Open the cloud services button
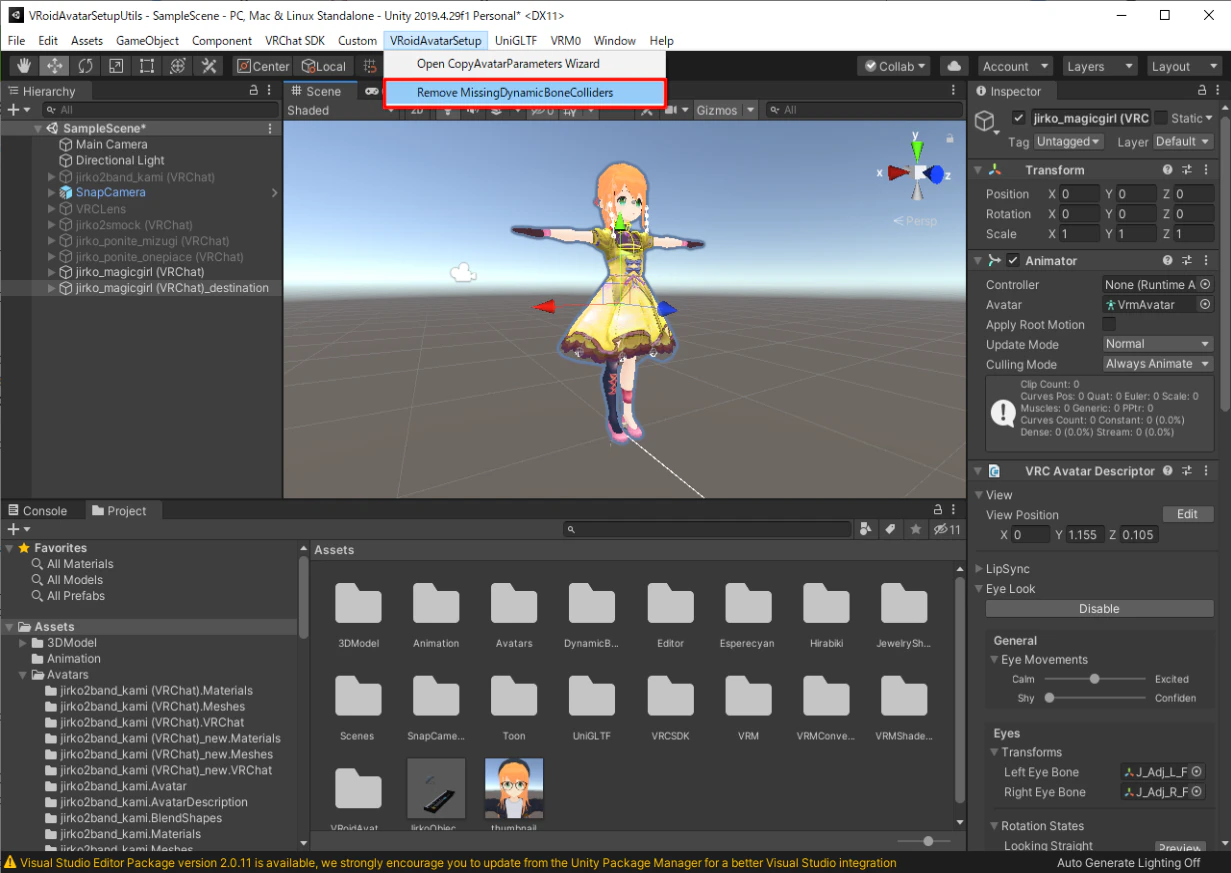This screenshot has width=1231, height=873. 954,66
